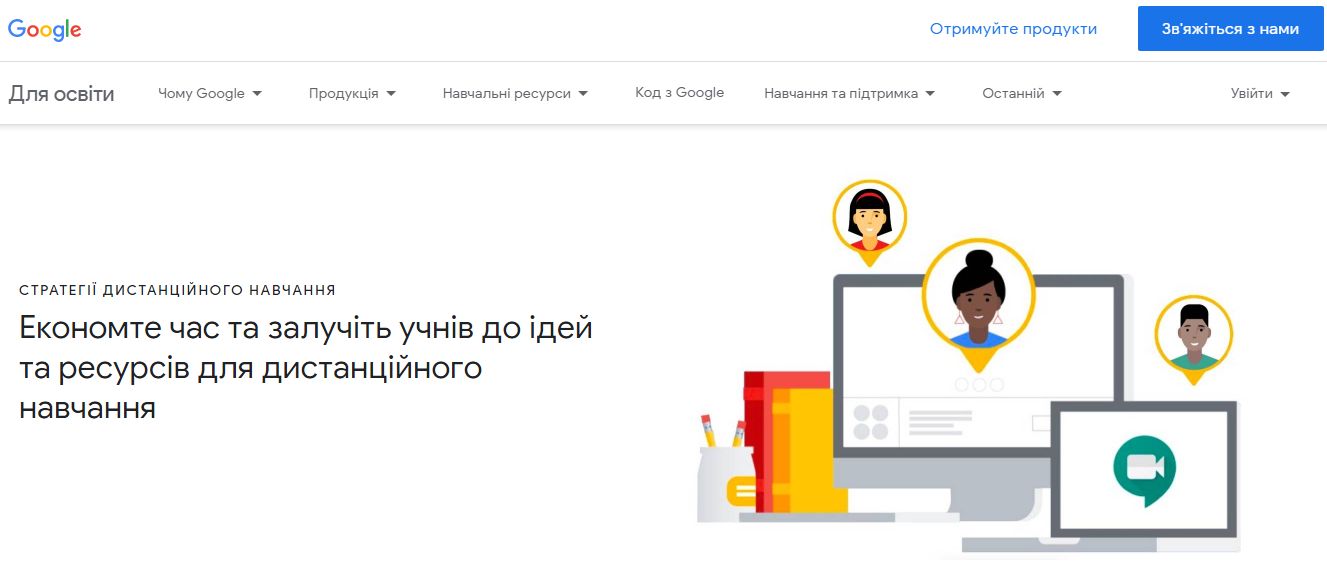Expand the arrow next to Останній

(1057, 93)
